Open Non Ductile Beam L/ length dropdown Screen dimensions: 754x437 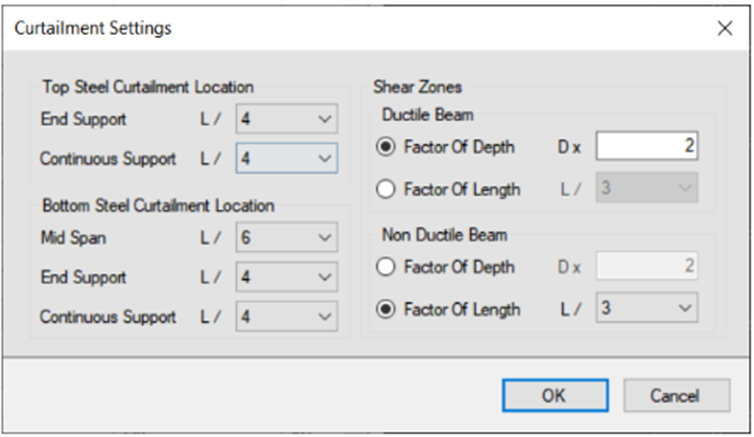[x=647, y=308]
